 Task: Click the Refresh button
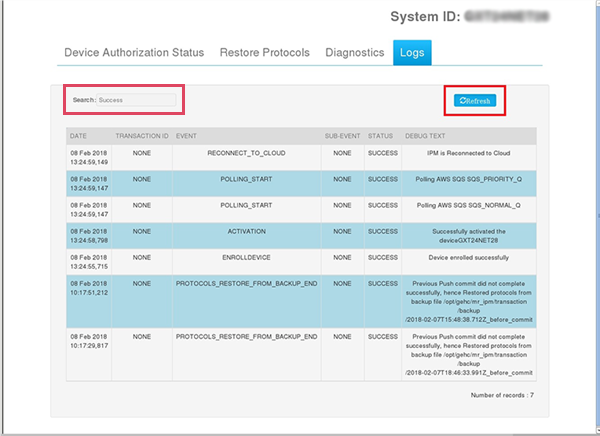click(475, 101)
